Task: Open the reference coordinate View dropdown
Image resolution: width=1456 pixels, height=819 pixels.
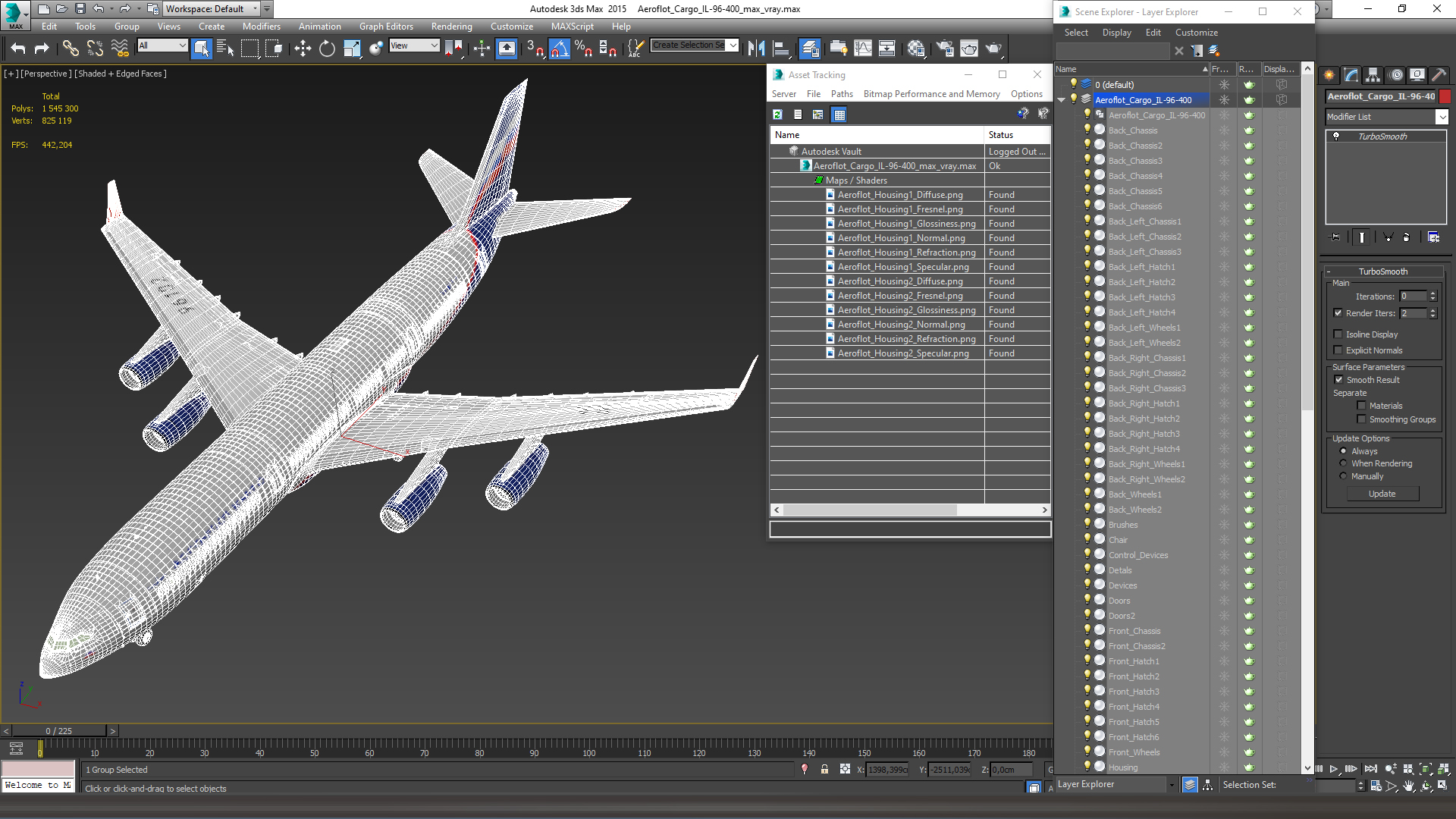Action: [435, 45]
